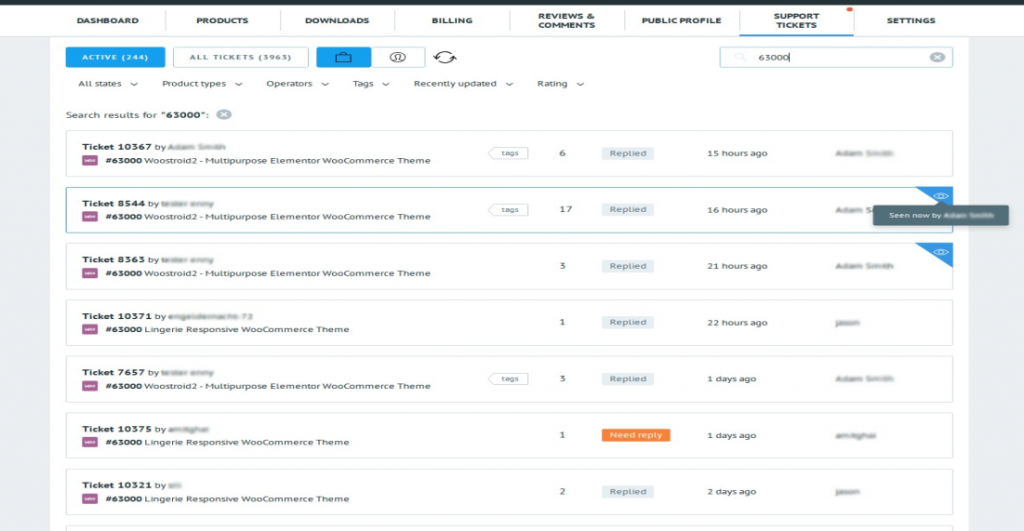Screen dimensions: 1024x531
Task: Clear the search field with X icon
Action: tap(937, 57)
